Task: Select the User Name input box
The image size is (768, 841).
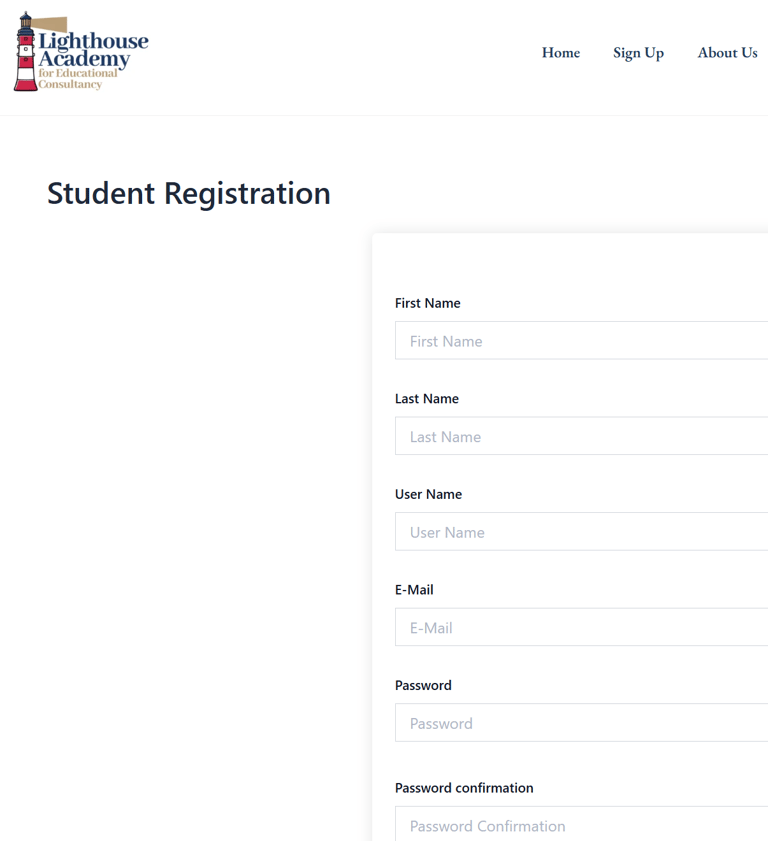Action: tap(581, 532)
